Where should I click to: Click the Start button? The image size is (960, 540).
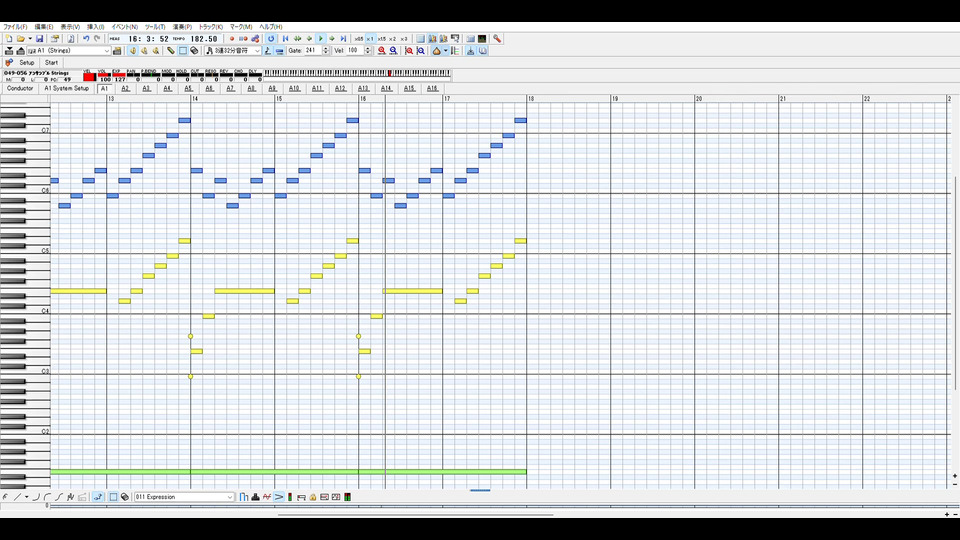pos(51,62)
